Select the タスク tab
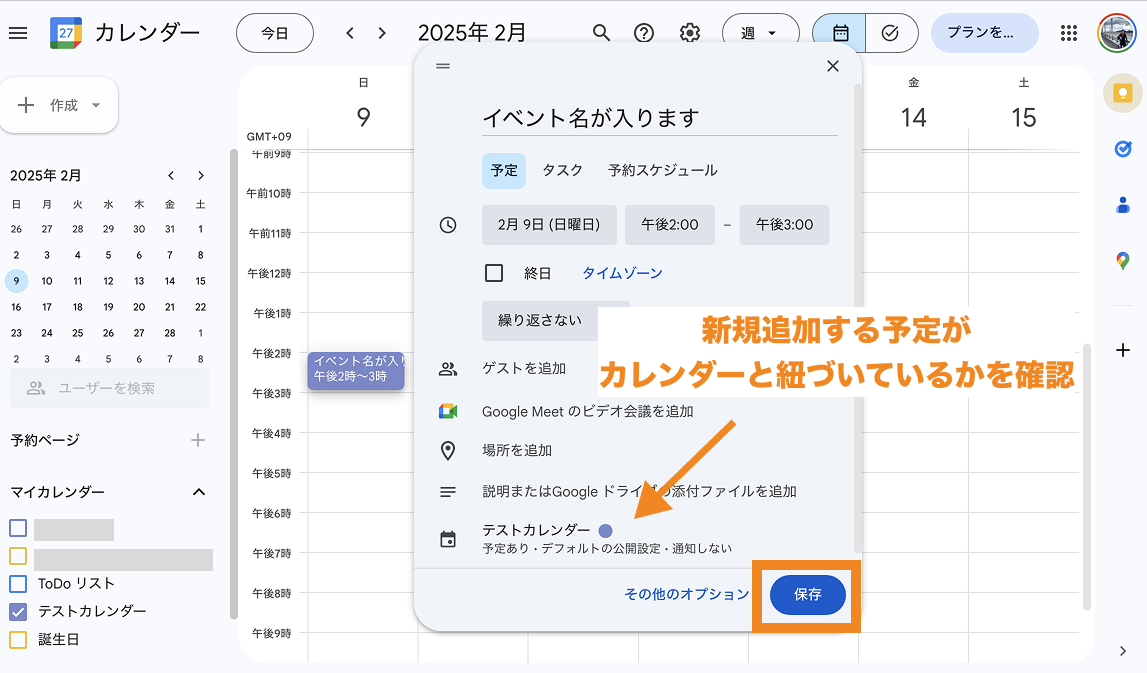The height and width of the screenshot is (673, 1147). pos(562,170)
